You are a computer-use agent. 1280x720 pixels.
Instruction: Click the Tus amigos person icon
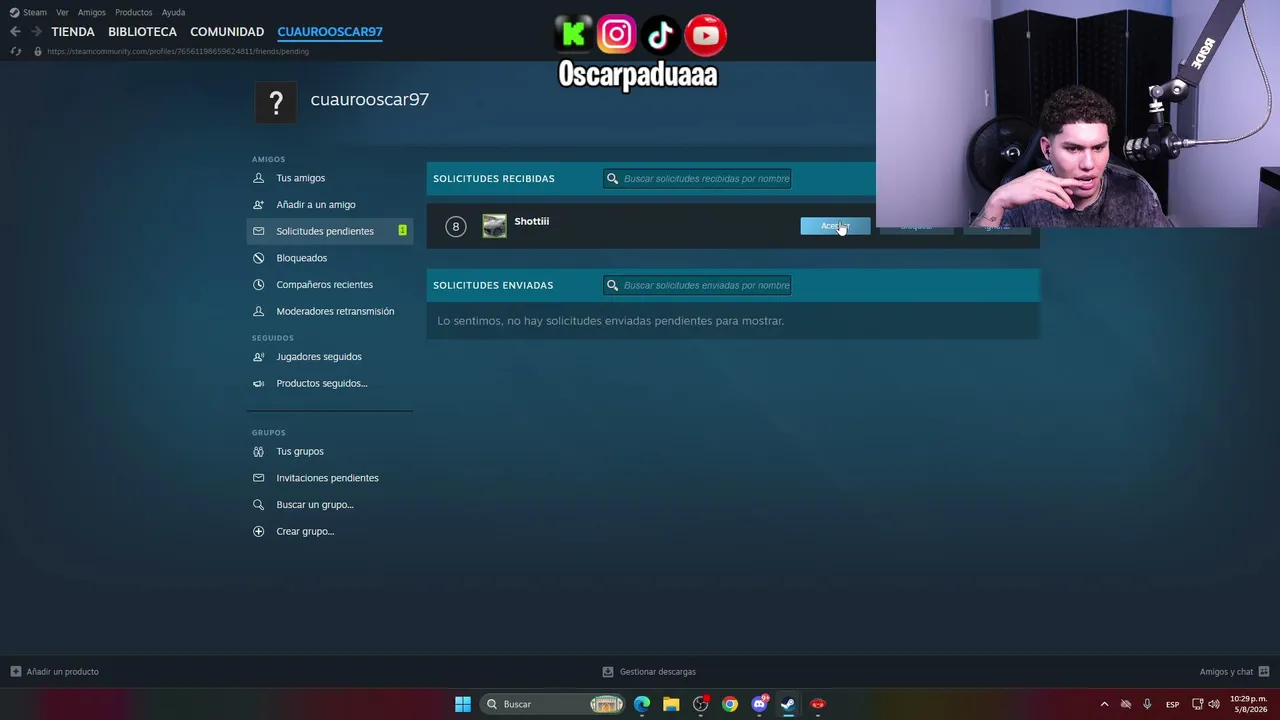pyautogui.click(x=259, y=178)
